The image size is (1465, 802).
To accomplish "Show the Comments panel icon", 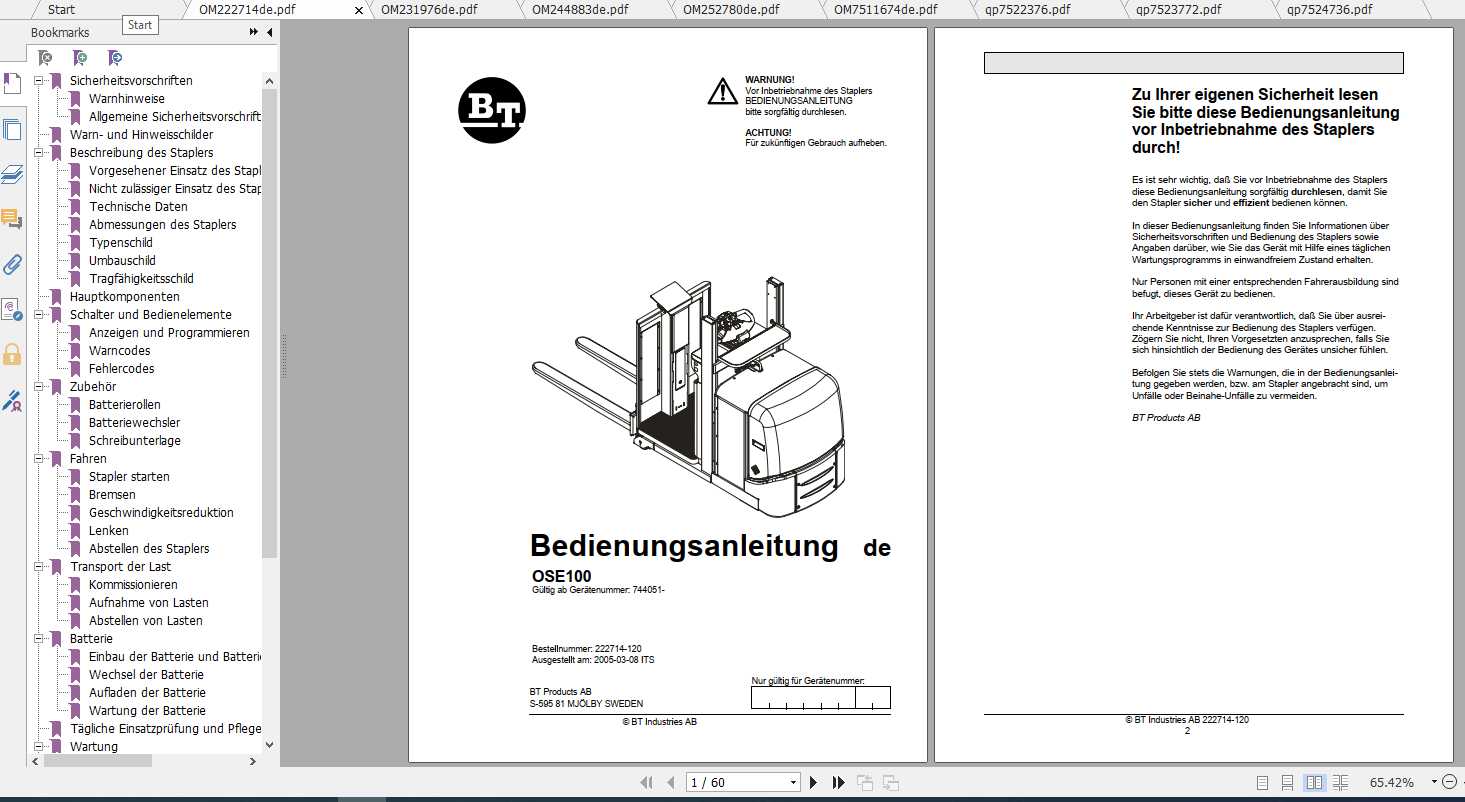I will 12,219.
